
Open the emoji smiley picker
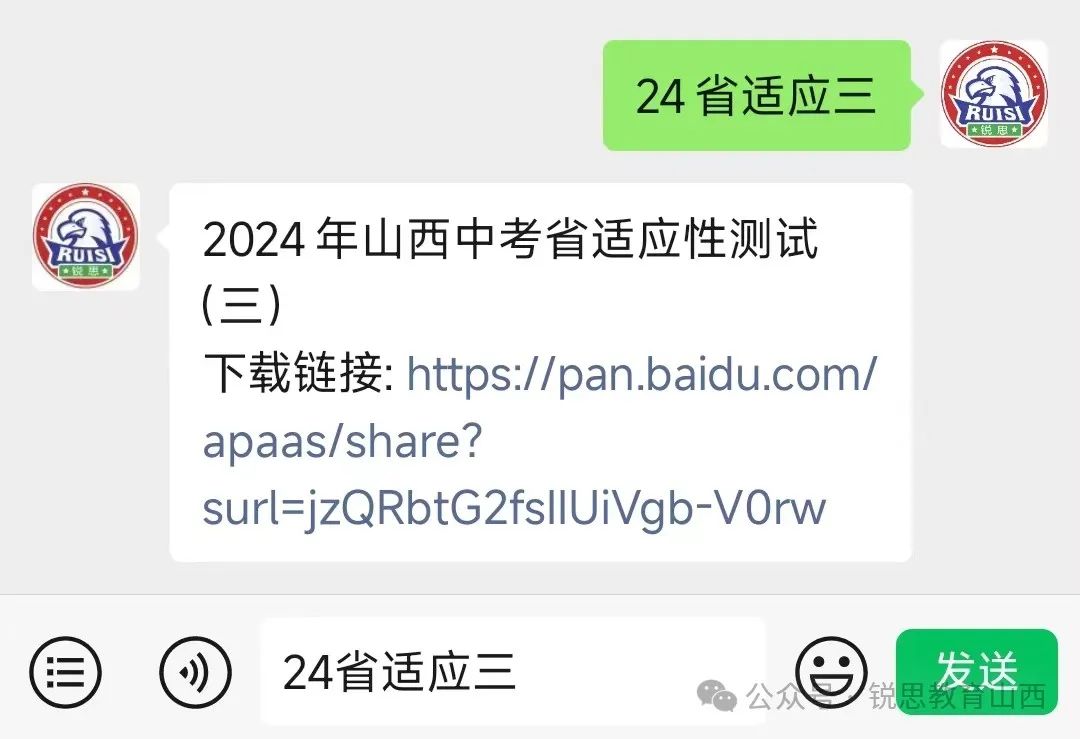(x=831, y=672)
